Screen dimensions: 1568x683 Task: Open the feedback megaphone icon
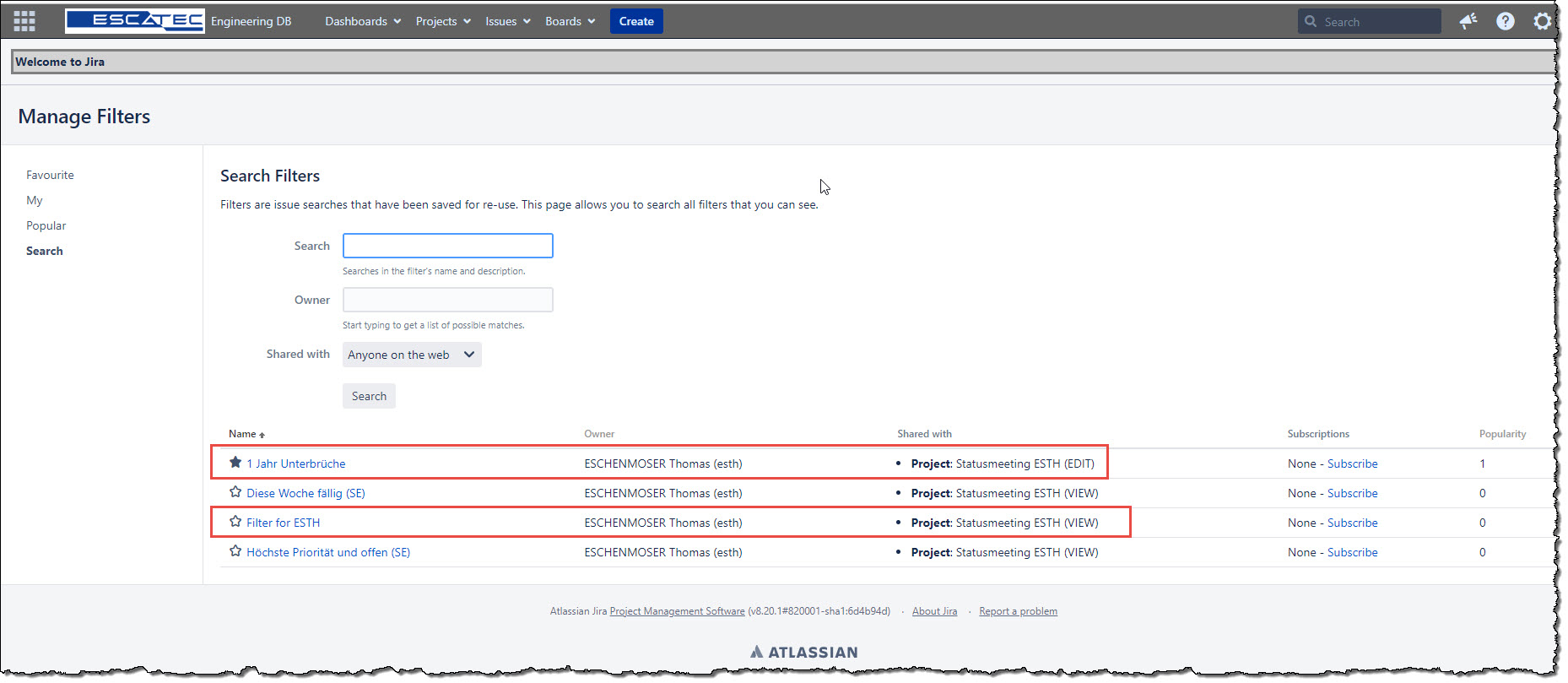click(x=1468, y=21)
